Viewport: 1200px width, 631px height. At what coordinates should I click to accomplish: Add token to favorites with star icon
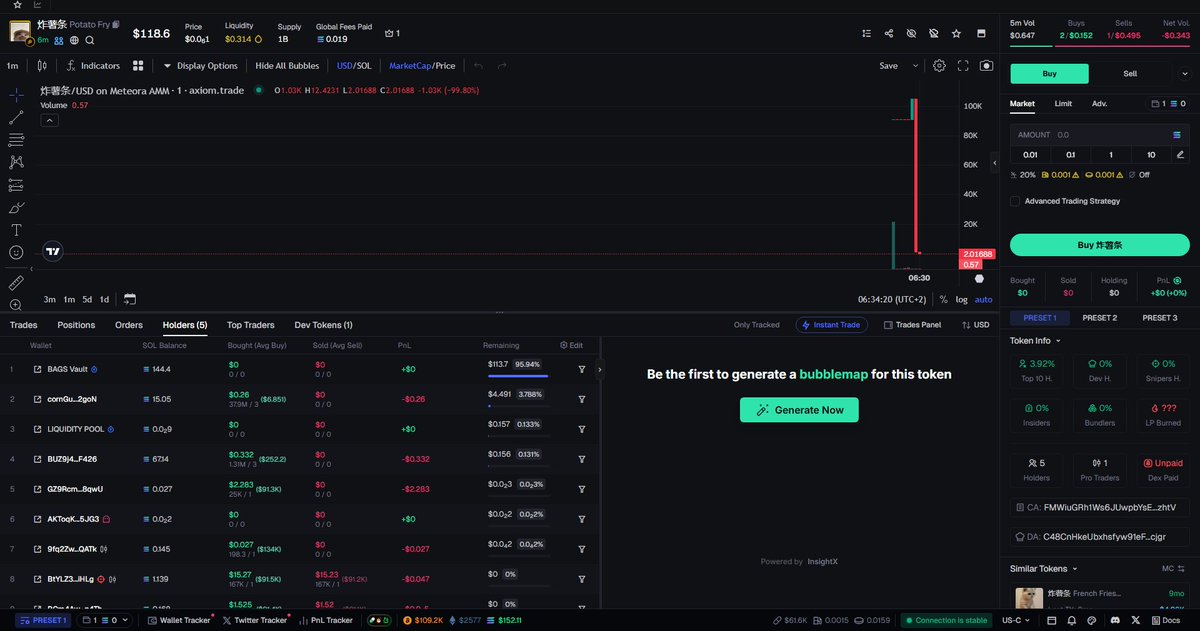coord(957,33)
